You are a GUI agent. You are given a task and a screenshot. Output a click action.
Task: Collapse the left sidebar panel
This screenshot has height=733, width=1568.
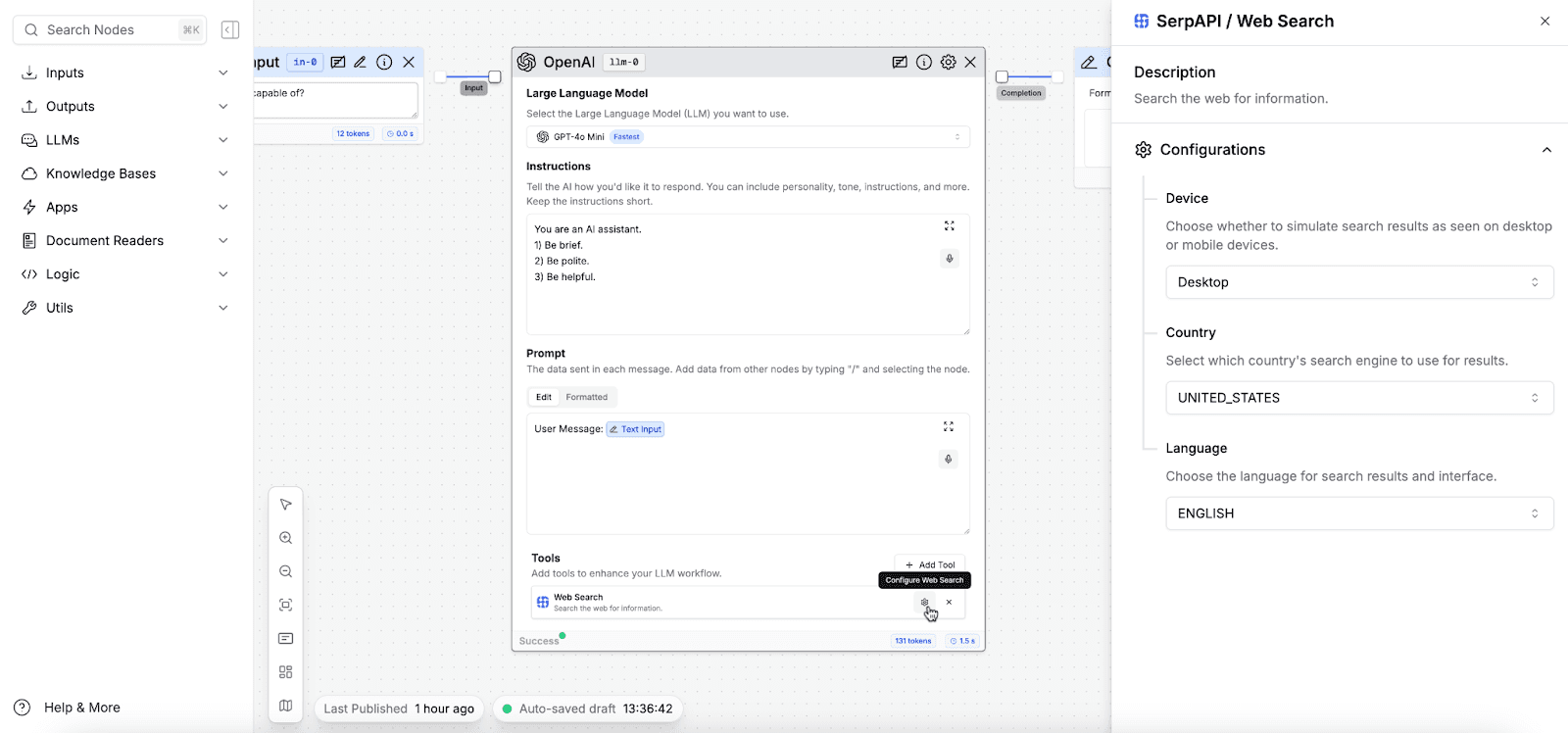tap(230, 30)
